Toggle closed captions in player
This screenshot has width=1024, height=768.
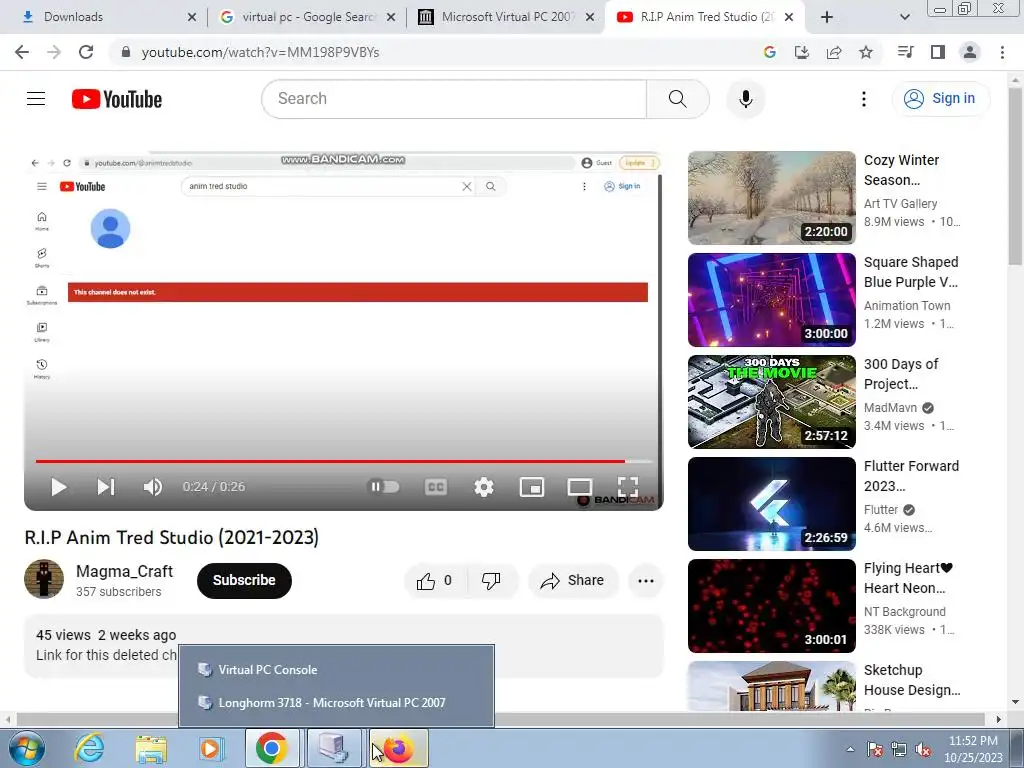[436, 487]
